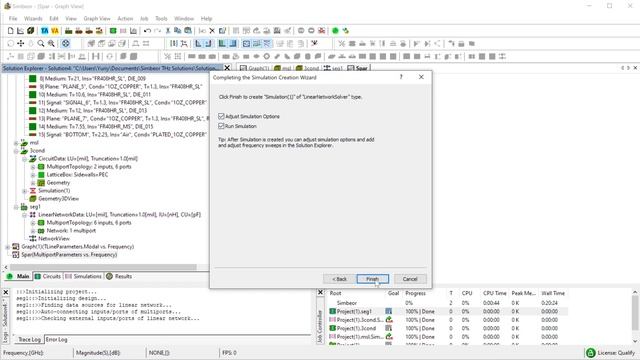Click the New document icon in toolbar
This screenshot has width=640, height=360.
coord(11,31)
